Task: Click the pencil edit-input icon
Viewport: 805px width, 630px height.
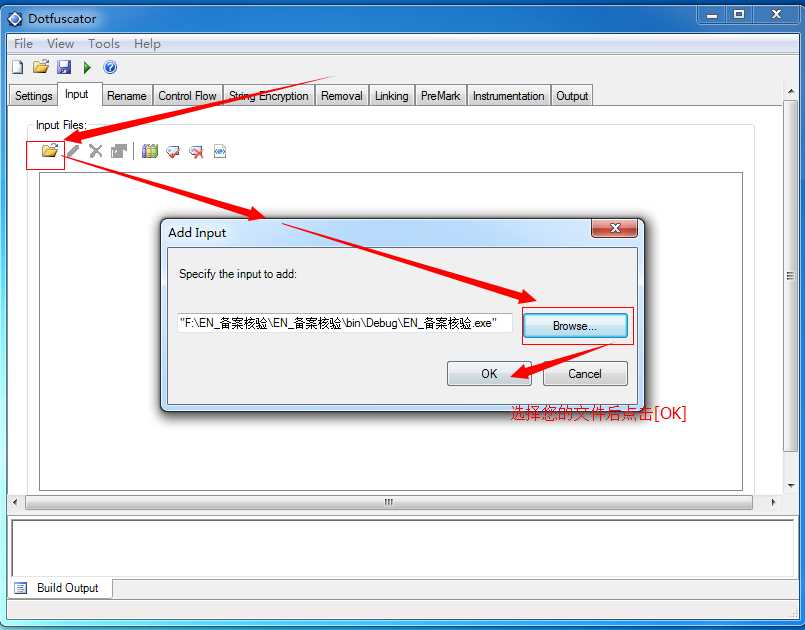Action: [73, 151]
